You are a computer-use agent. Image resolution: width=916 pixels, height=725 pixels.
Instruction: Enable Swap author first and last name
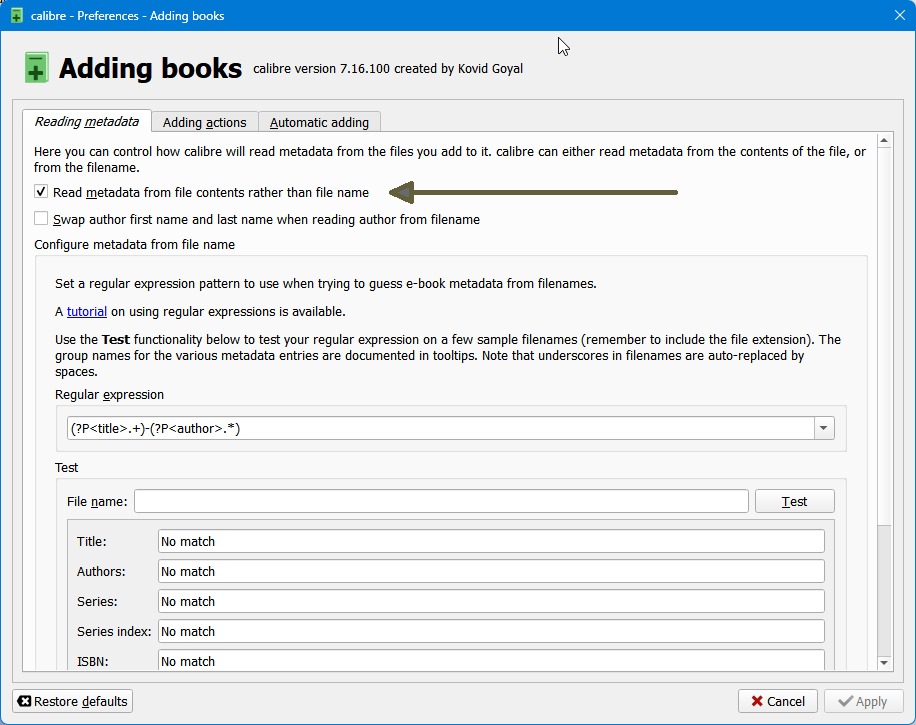pyautogui.click(x=41, y=219)
